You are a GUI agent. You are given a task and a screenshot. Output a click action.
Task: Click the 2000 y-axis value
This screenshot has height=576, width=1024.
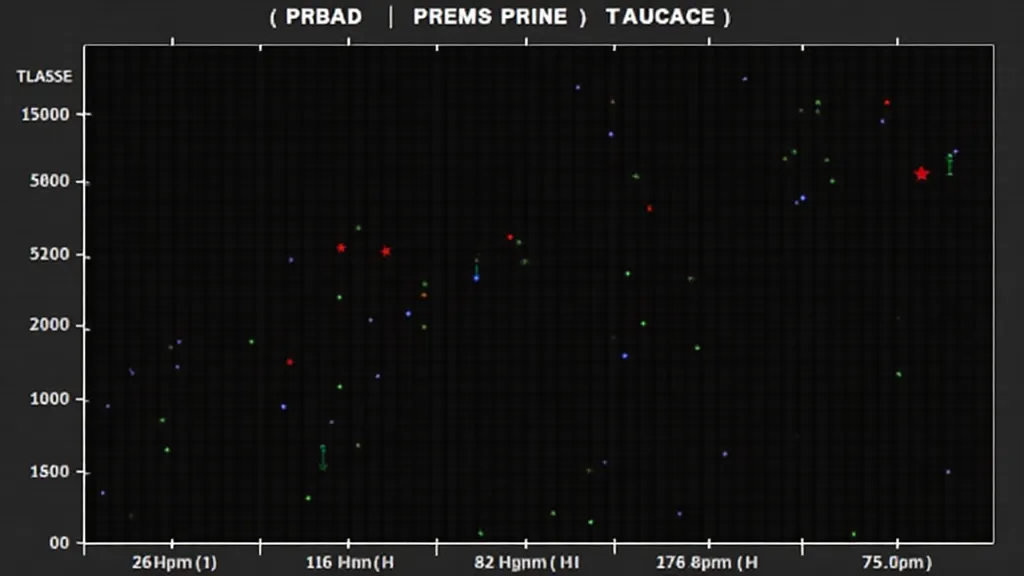tap(49, 325)
